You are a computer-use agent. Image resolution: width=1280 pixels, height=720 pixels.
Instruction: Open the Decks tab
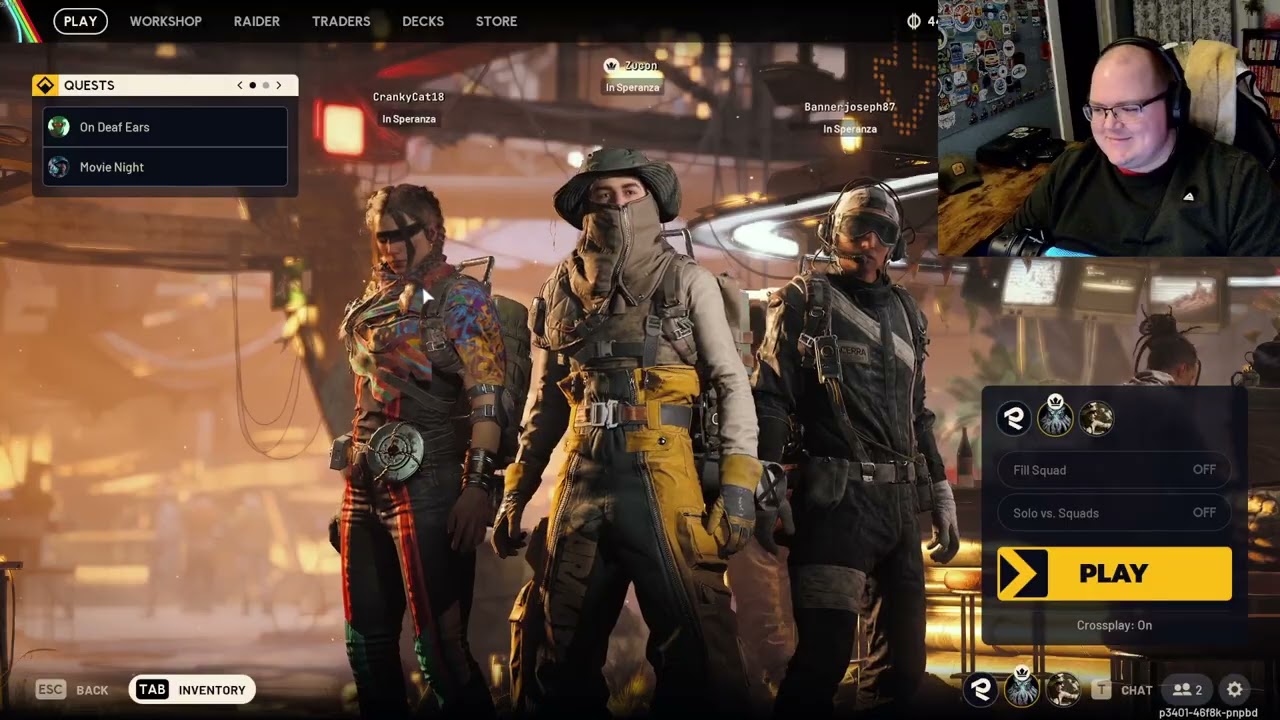(423, 21)
